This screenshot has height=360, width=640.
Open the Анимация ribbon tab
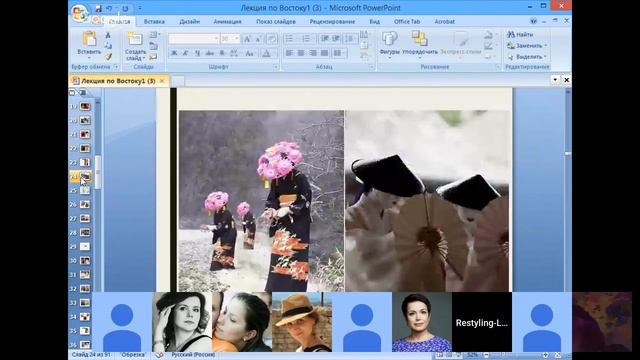(227, 21)
